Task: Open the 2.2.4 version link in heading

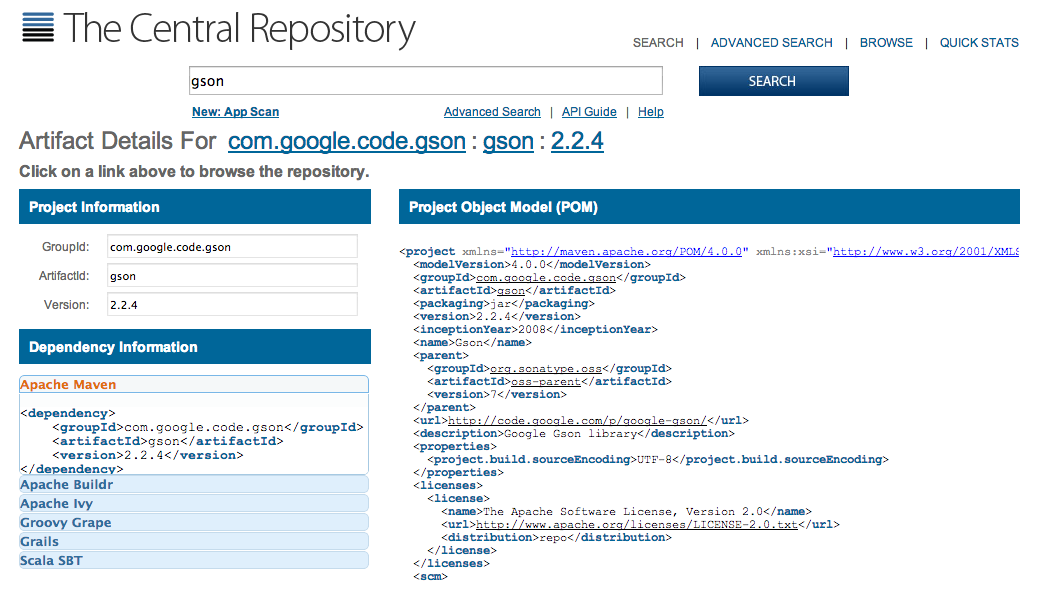Action: [577, 141]
